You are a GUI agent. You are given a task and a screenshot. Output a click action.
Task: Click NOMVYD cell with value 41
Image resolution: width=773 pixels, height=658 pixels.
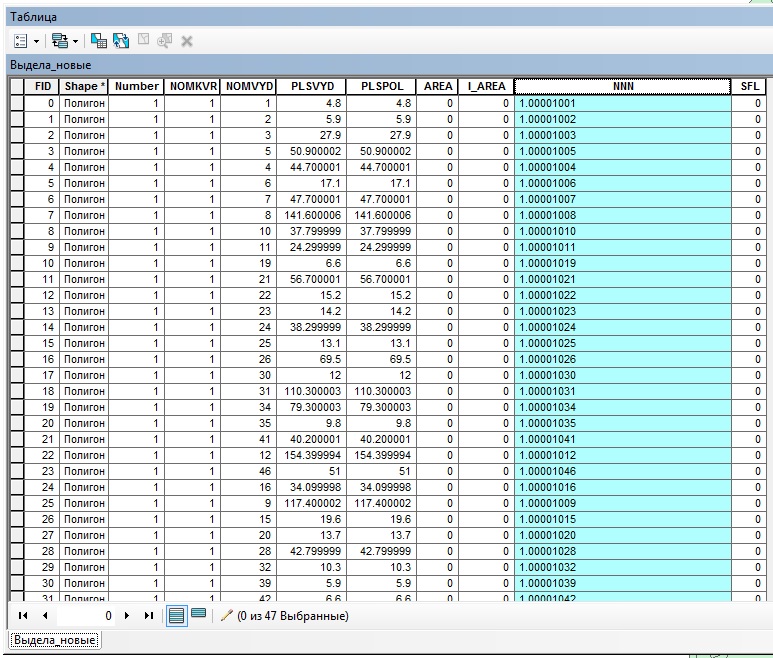[x=248, y=439]
